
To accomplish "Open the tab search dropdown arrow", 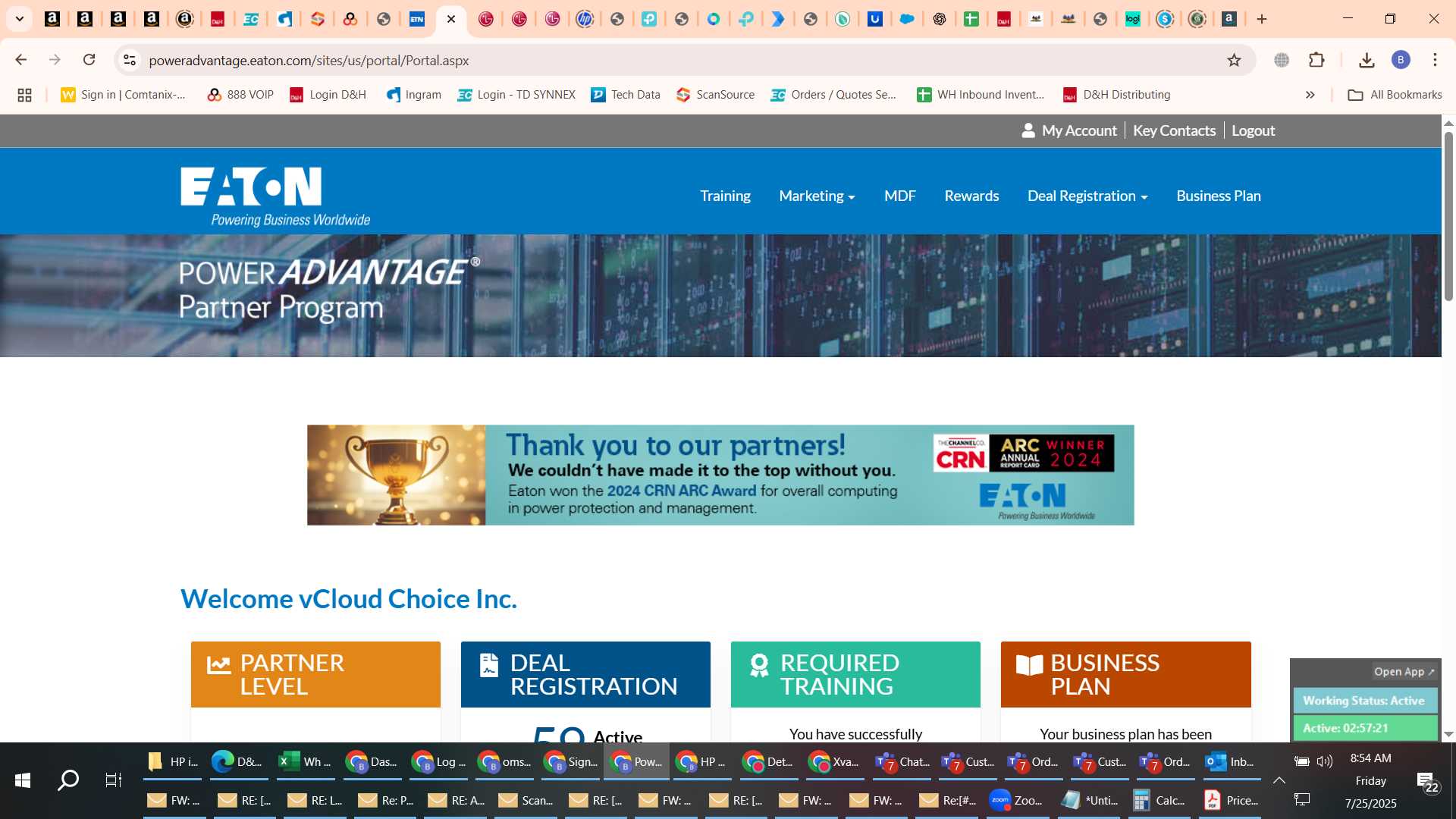I will click(x=19, y=19).
